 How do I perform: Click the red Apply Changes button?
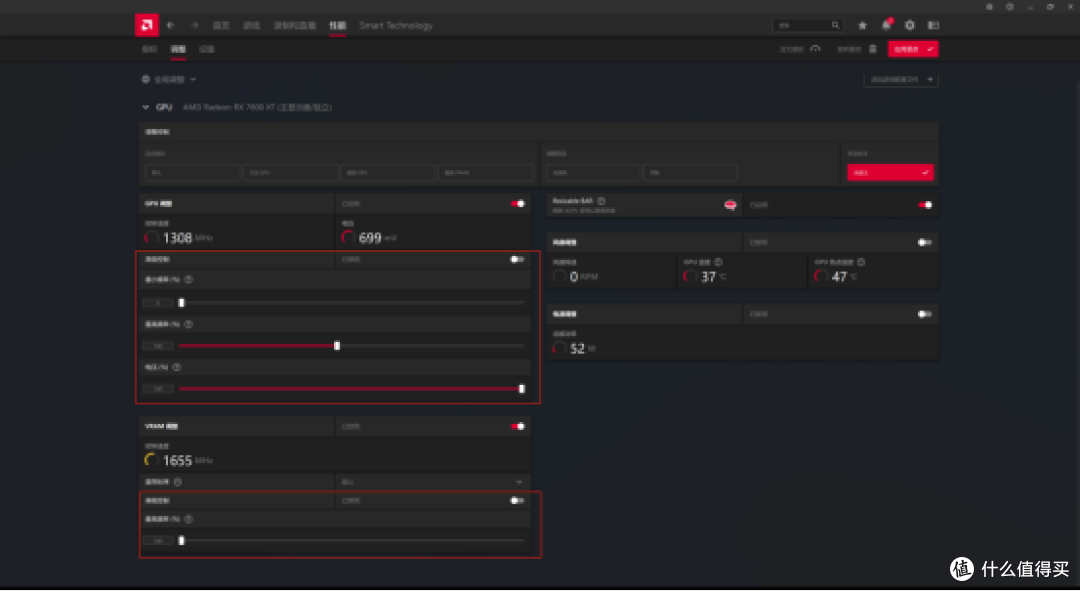(913, 49)
